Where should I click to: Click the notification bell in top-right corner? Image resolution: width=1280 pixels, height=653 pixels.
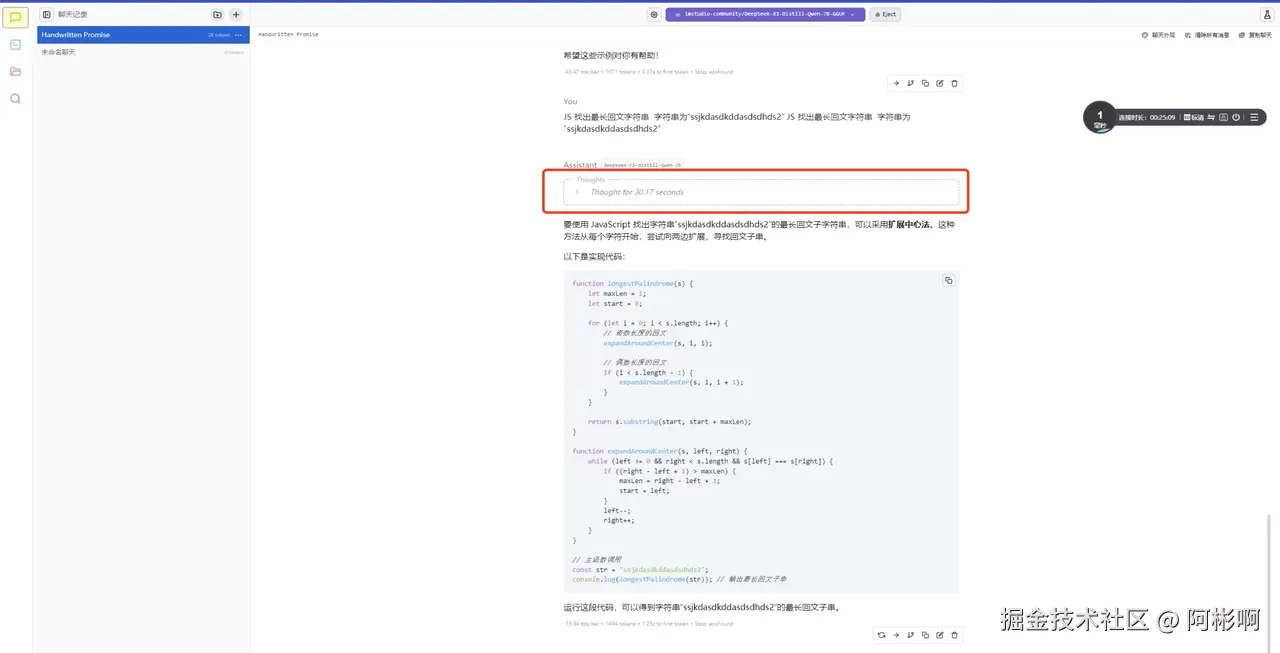(1266, 14)
